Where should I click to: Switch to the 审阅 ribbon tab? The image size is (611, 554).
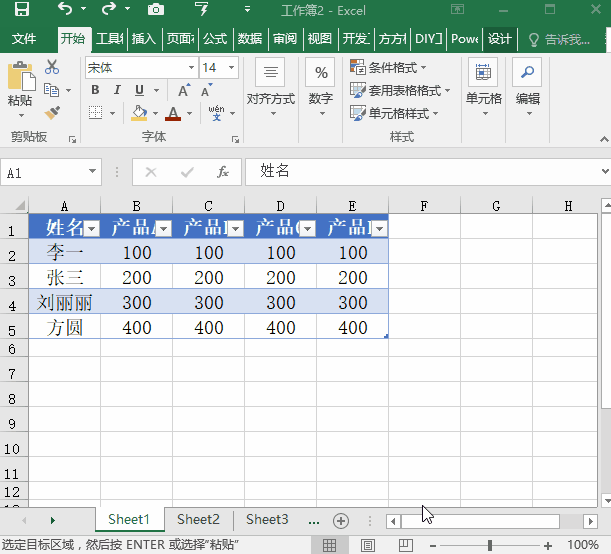coord(285,39)
